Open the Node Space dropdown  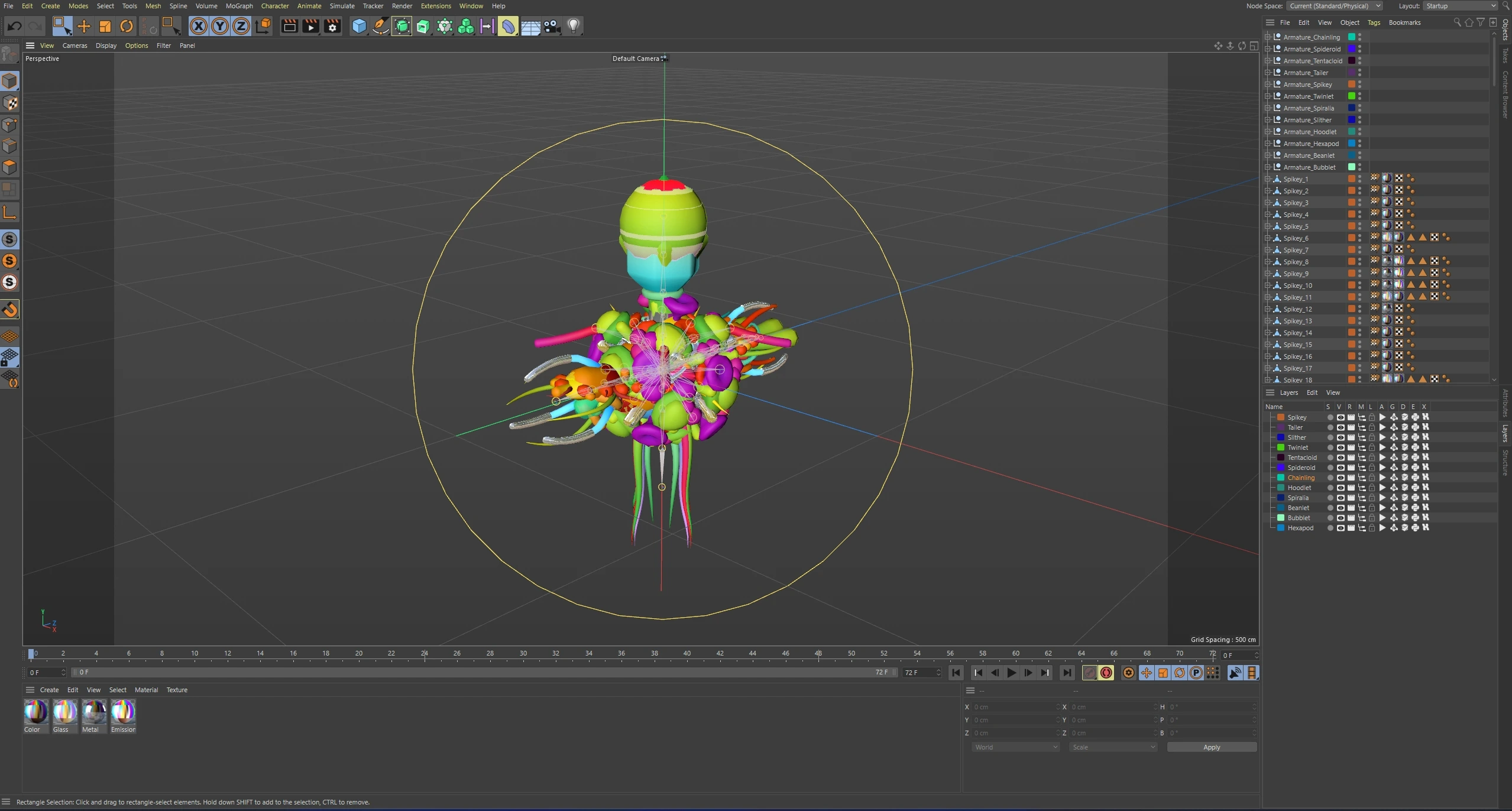[x=1335, y=6]
